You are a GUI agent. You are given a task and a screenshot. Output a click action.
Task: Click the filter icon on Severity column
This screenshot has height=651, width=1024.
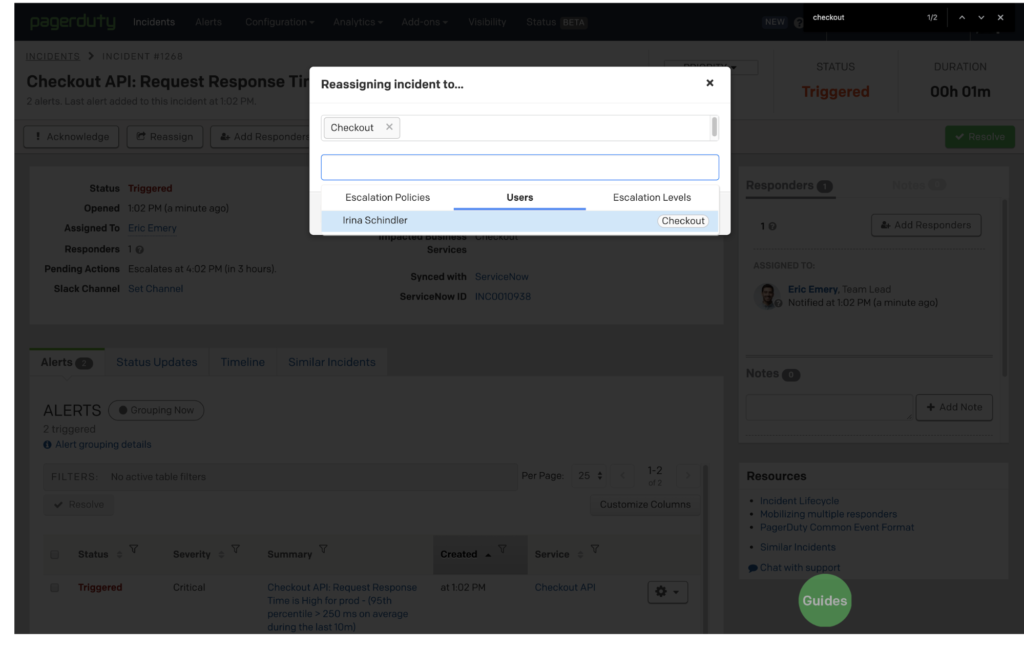coord(235,549)
